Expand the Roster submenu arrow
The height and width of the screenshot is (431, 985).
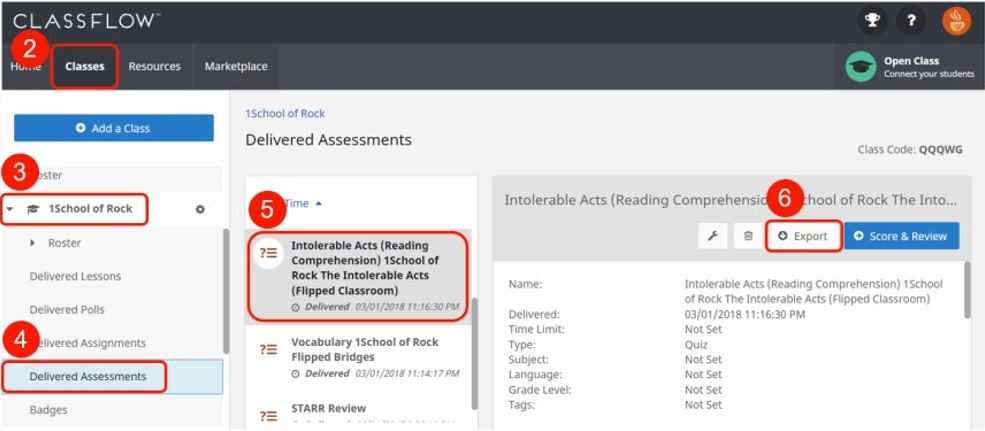coord(32,243)
